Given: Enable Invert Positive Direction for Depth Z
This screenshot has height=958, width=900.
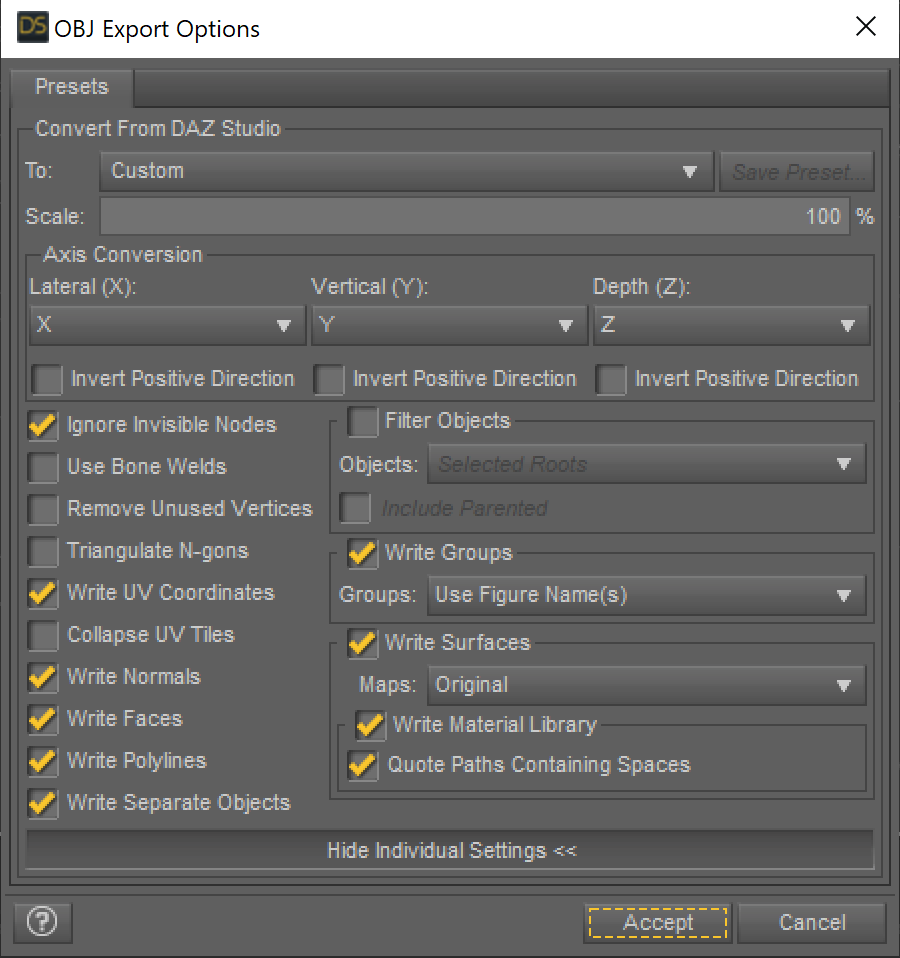Looking at the screenshot, I should coord(611,379).
